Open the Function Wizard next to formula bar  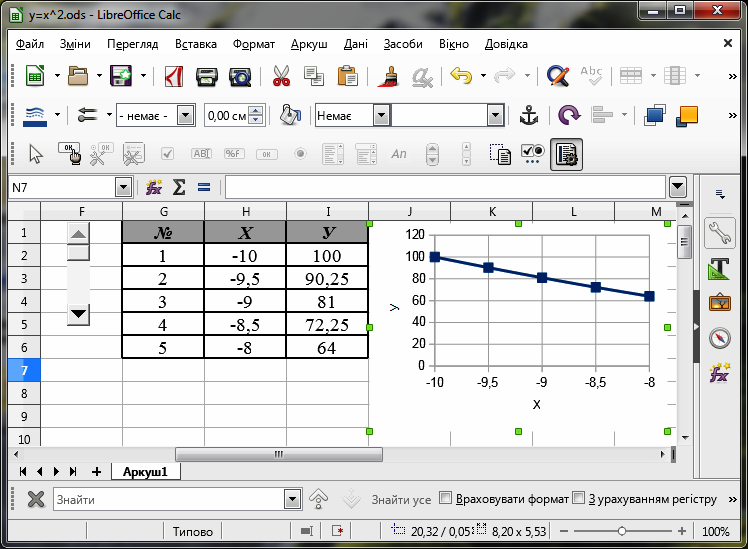pyautogui.click(x=154, y=187)
